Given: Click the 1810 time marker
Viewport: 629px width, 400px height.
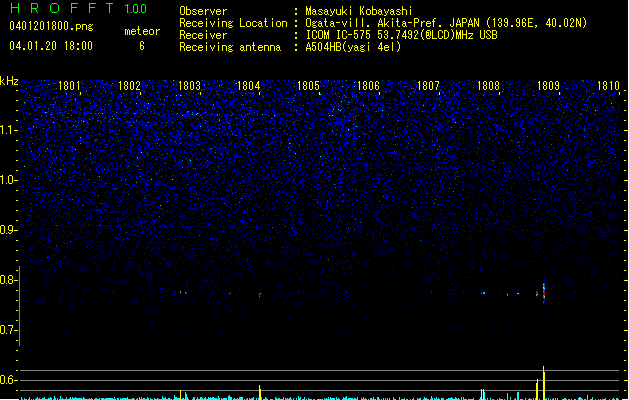Looking at the screenshot, I should (609, 86).
